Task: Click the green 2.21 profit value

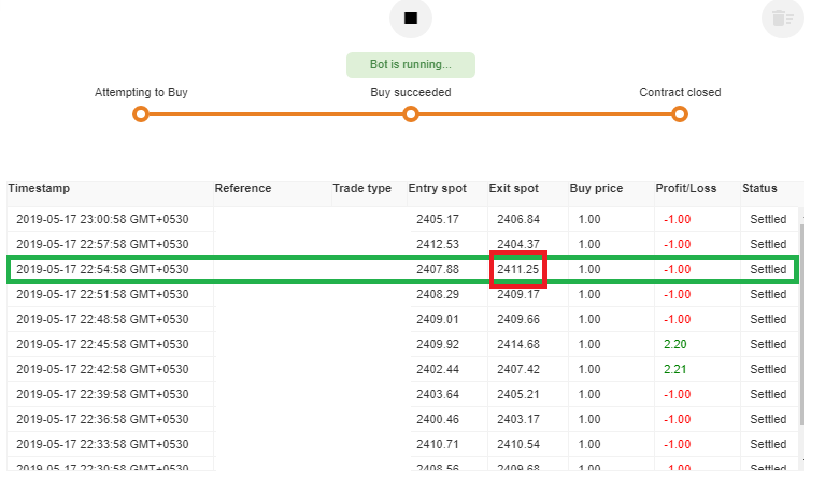Action: click(x=675, y=369)
